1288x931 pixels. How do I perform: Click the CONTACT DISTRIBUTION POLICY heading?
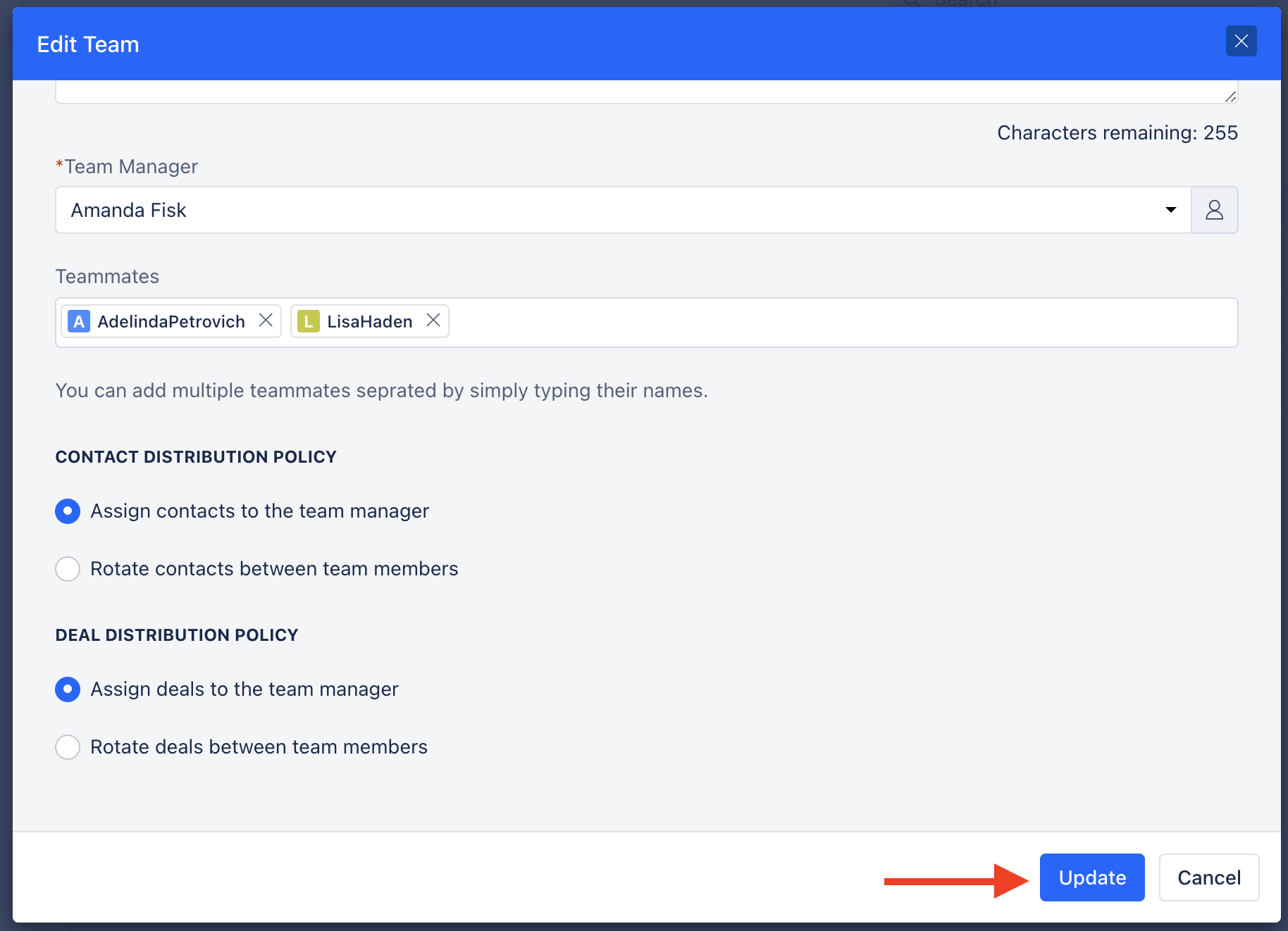coord(196,457)
